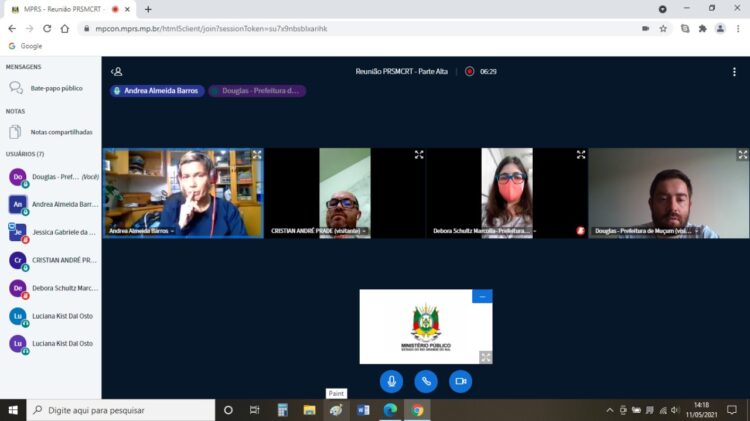This screenshot has height=421, width=750.
Task: Open the Windows Start menu
Action: [13, 410]
